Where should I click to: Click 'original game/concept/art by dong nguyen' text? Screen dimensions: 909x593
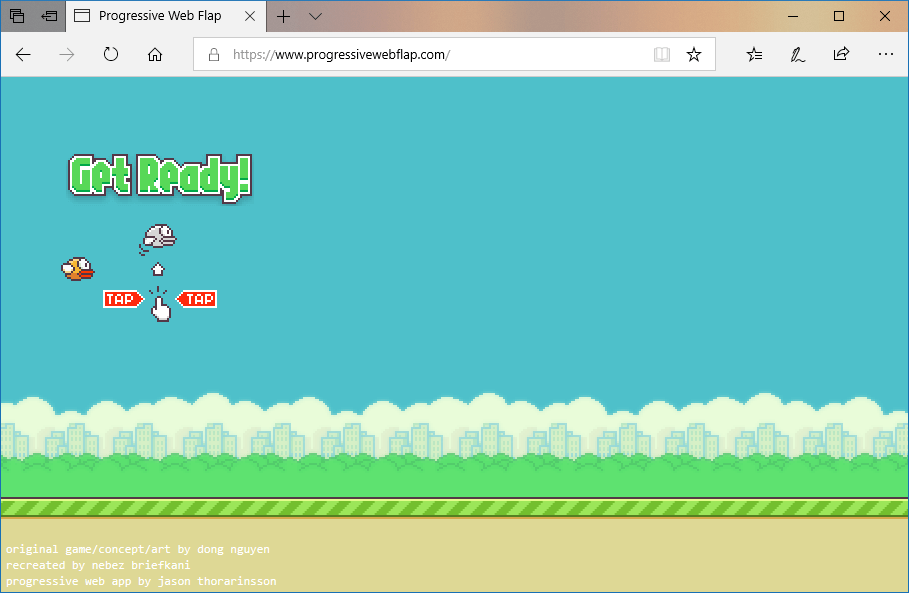138,549
